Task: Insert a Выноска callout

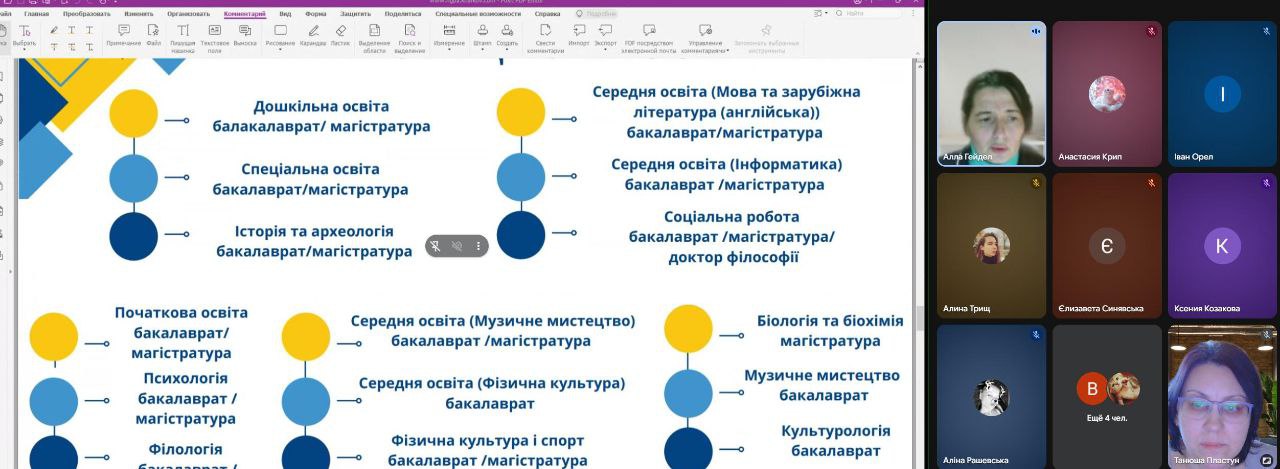Action: point(245,36)
